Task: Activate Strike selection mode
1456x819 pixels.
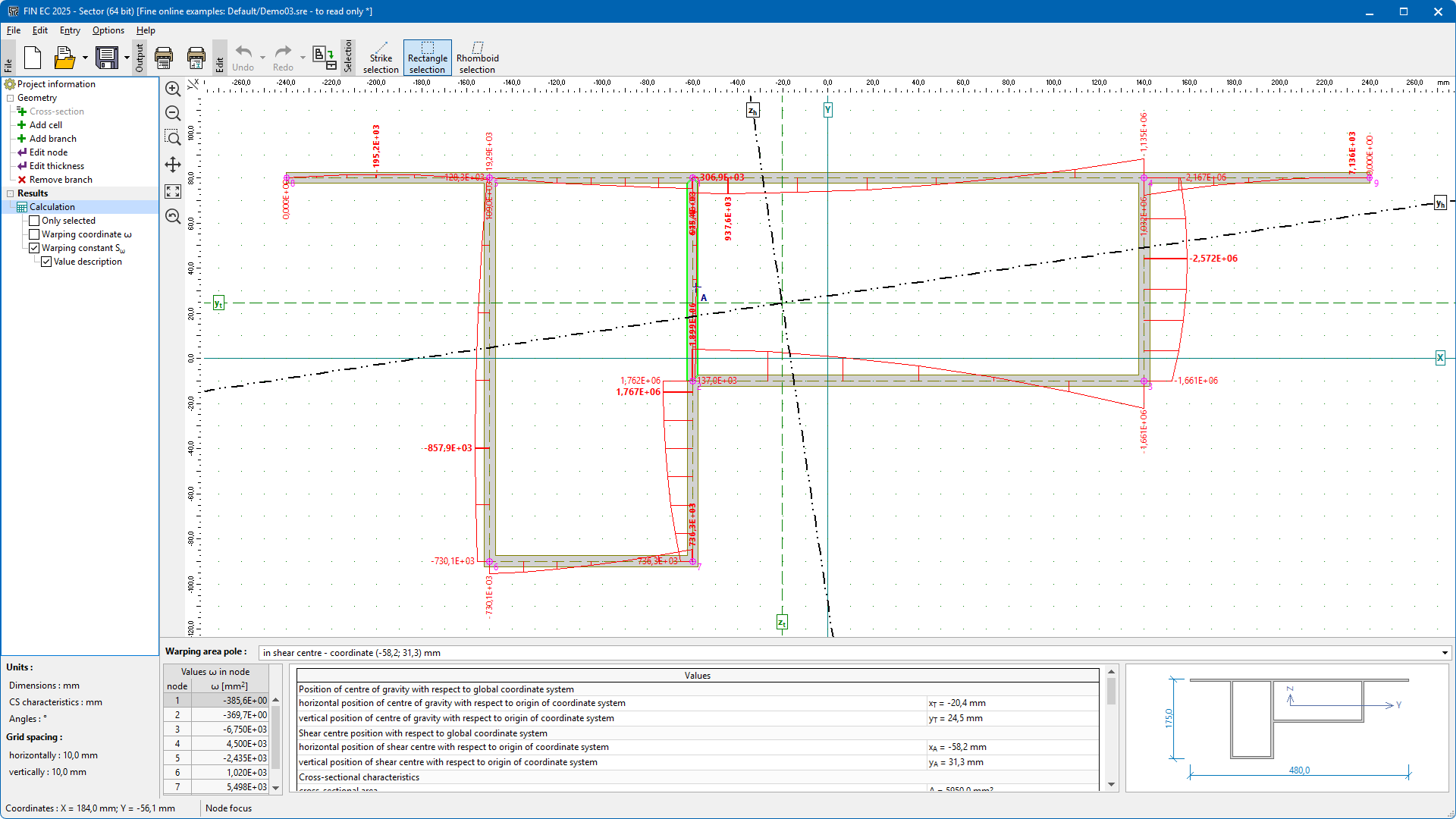Action: click(381, 58)
